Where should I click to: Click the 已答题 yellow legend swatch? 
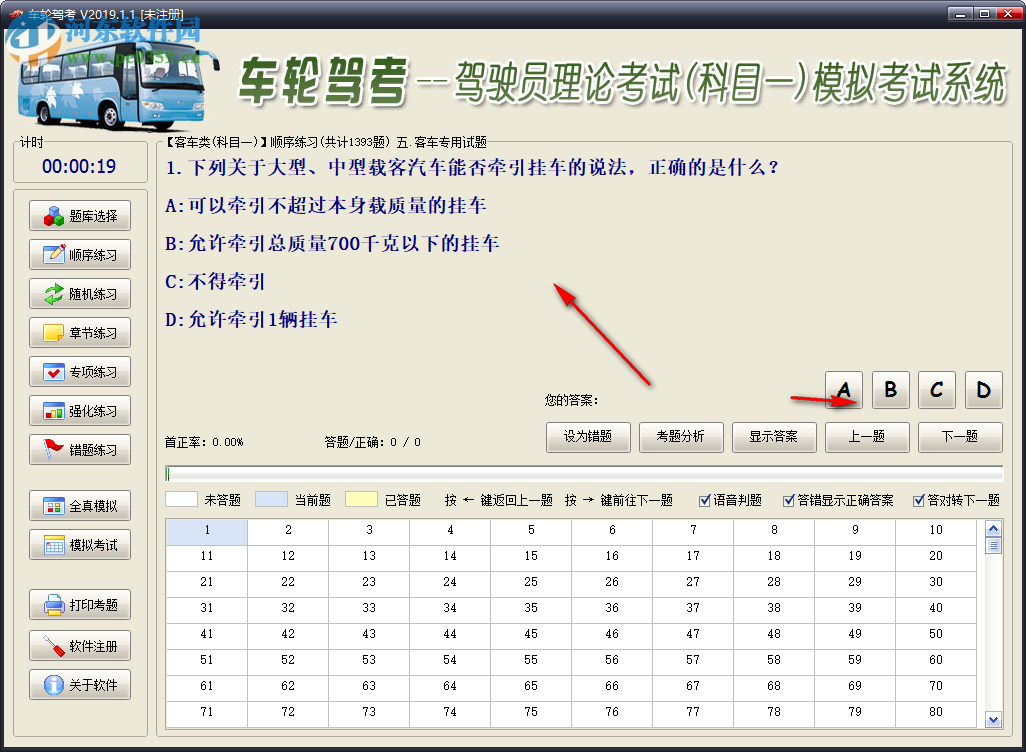pos(361,499)
